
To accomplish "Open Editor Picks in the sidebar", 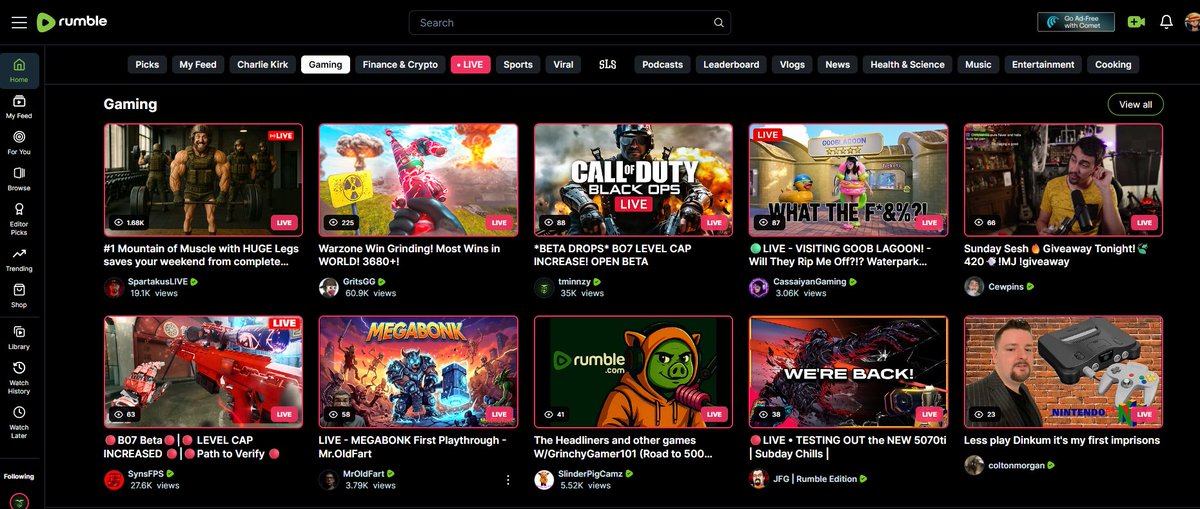I will [19, 218].
